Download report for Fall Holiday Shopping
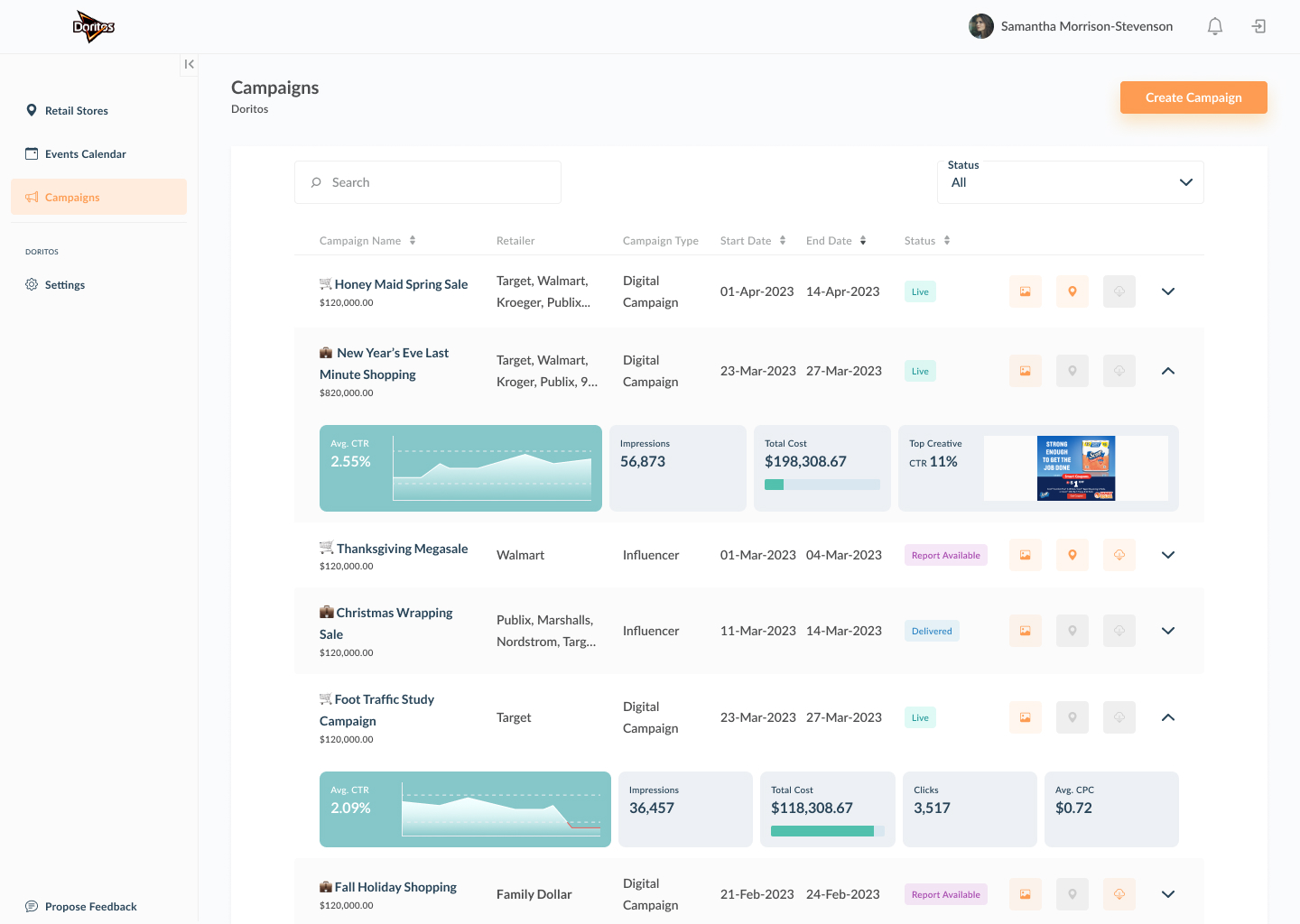This screenshot has height=924, width=1300. tap(1119, 894)
